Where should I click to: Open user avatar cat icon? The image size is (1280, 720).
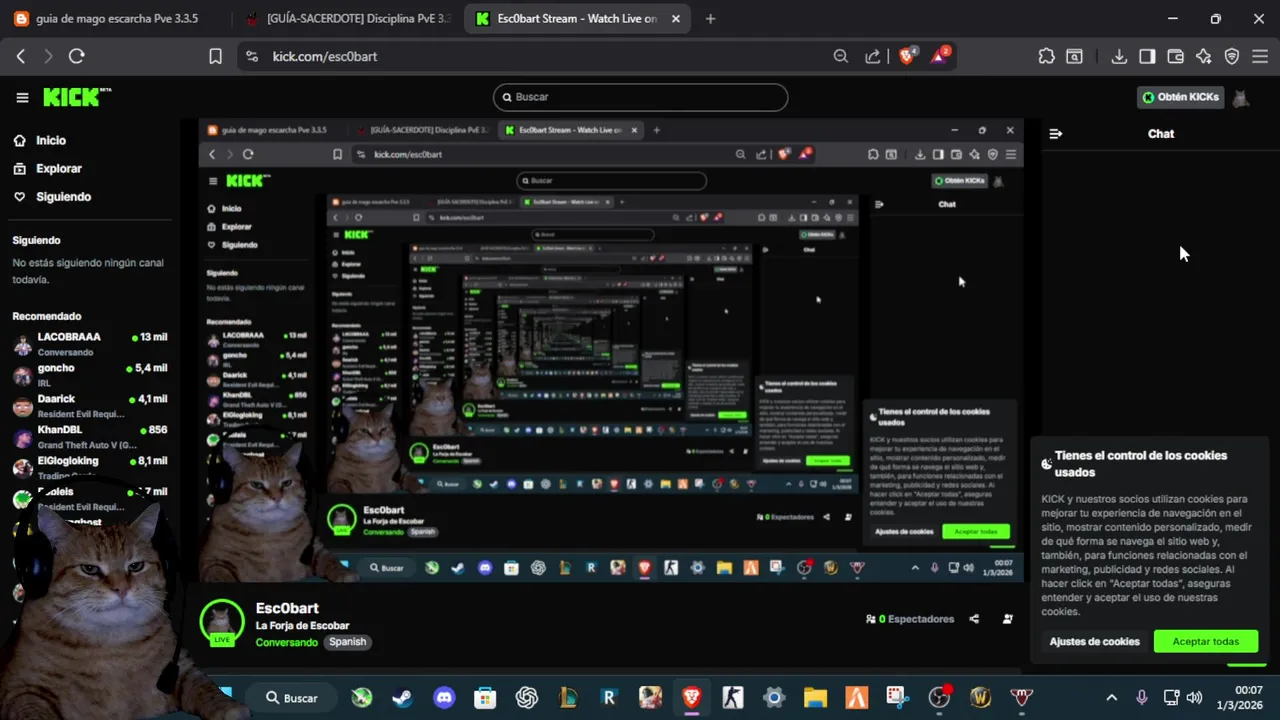click(x=1241, y=98)
